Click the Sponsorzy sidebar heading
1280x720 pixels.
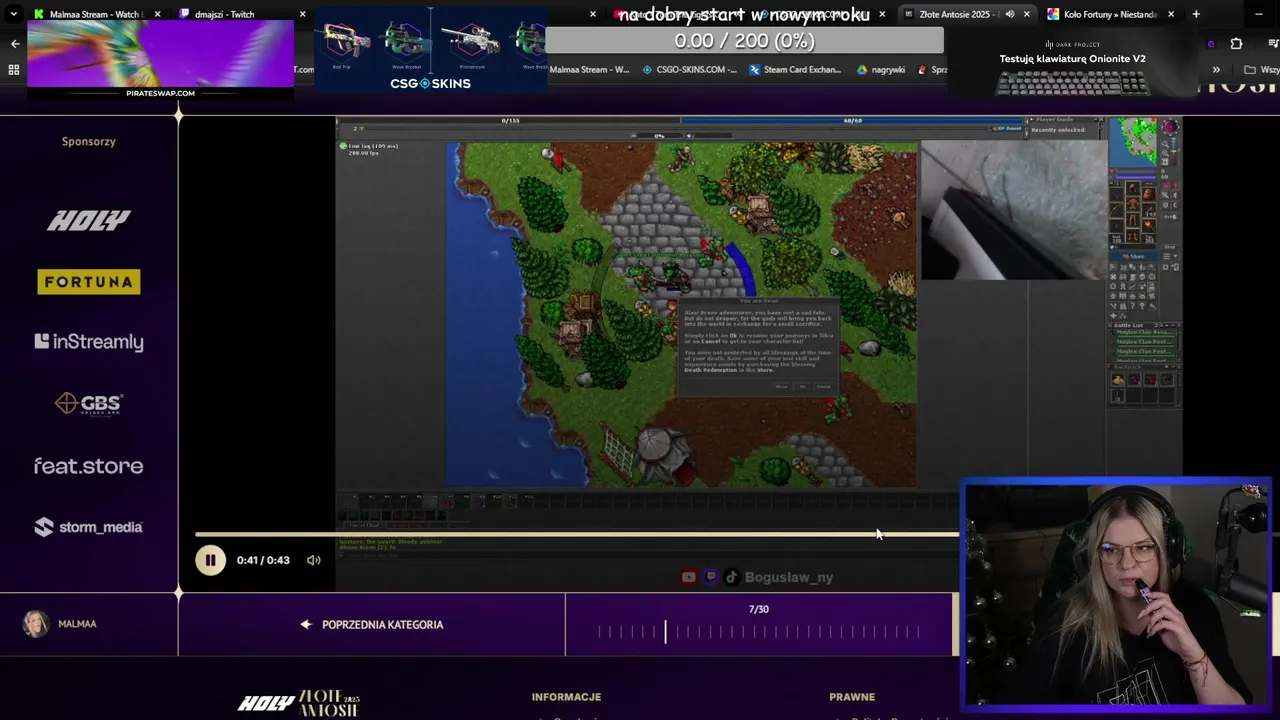click(x=89, y=141)
